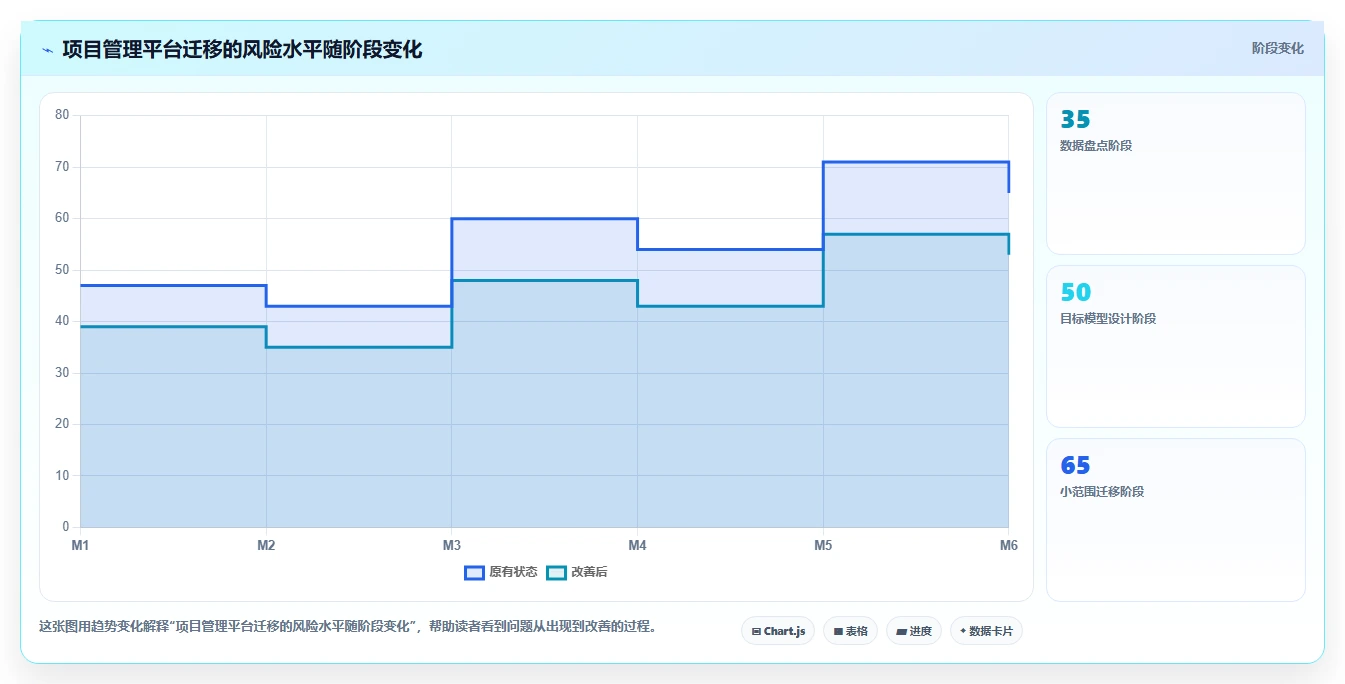
Task: Click the 改善后 legend text
Action: [x=589, y=572]
